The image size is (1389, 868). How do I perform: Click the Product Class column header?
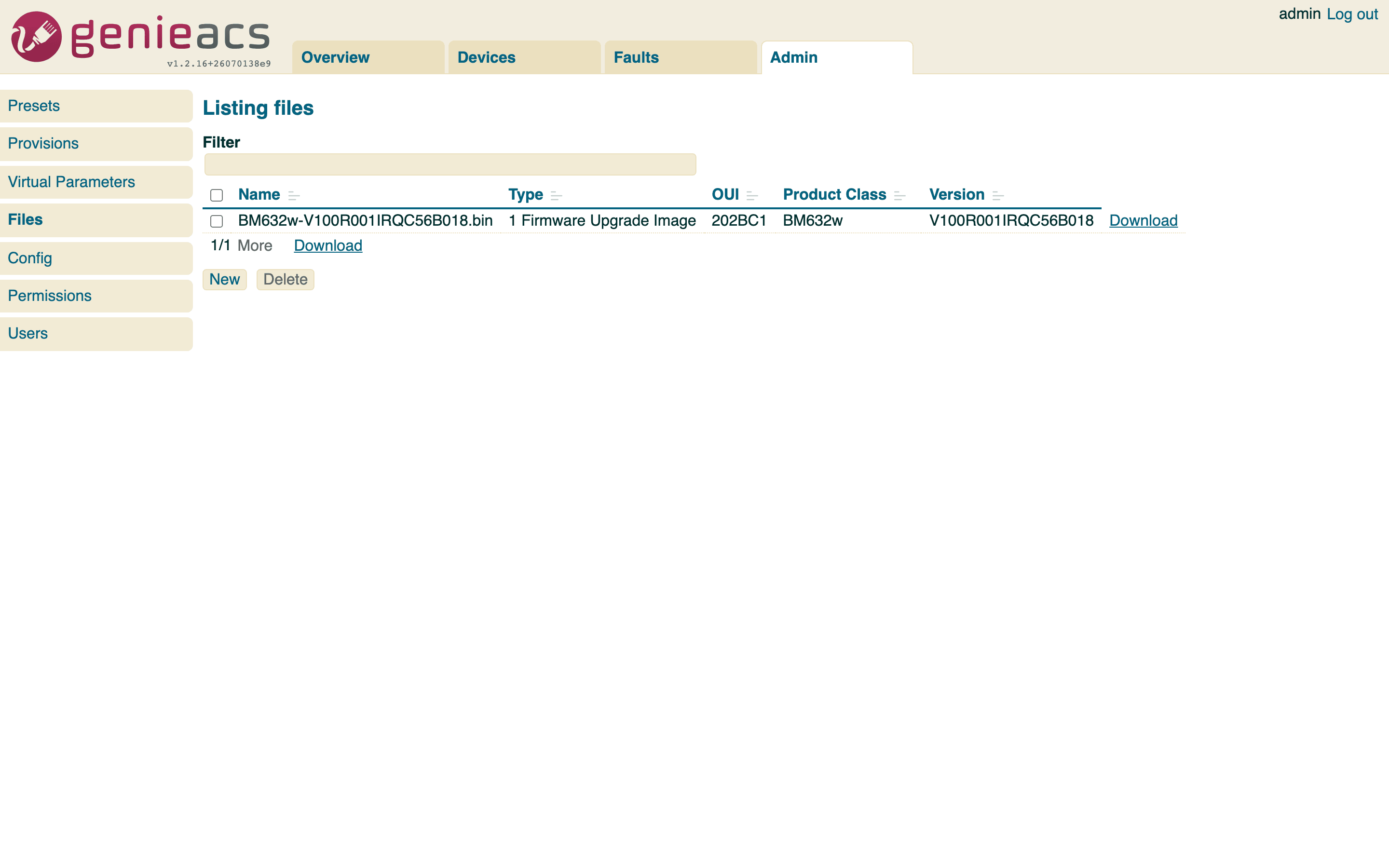[x=834, y=195]
